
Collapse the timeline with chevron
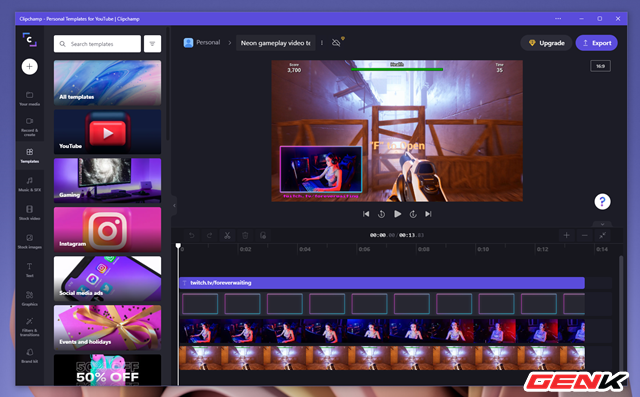point(602,224)
